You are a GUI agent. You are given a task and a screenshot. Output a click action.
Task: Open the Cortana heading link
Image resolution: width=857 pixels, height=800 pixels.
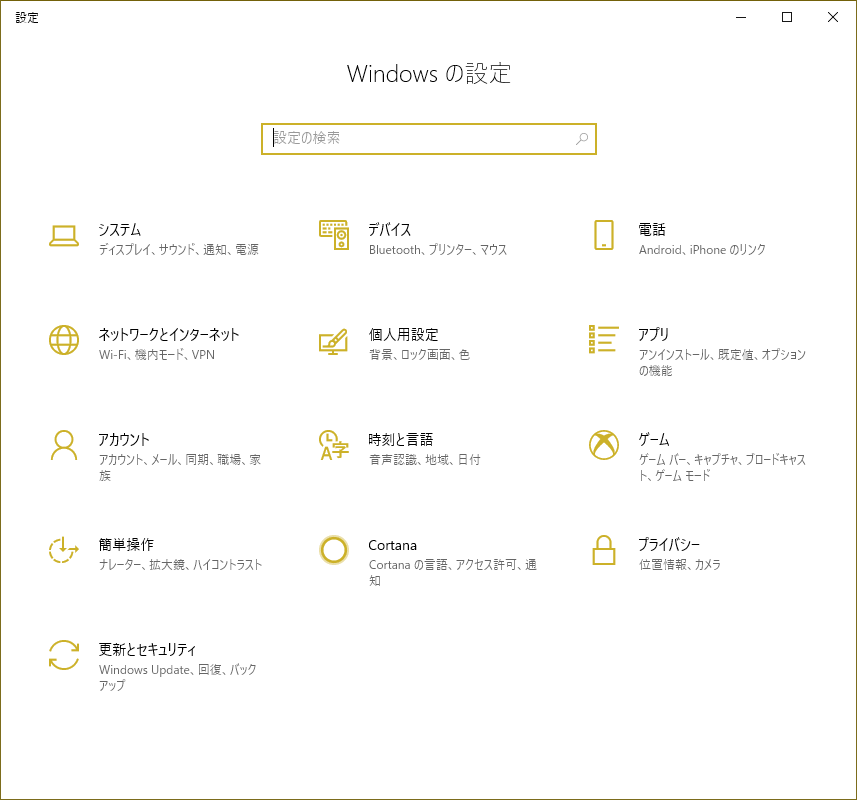392,545
